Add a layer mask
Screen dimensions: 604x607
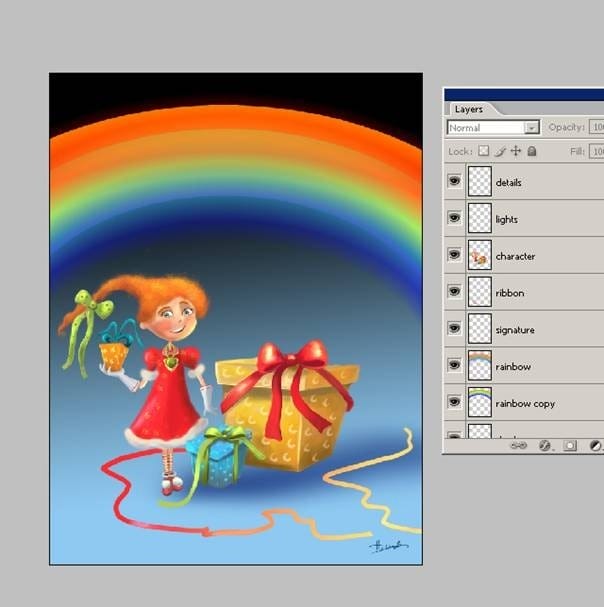(x=570, y=446)
